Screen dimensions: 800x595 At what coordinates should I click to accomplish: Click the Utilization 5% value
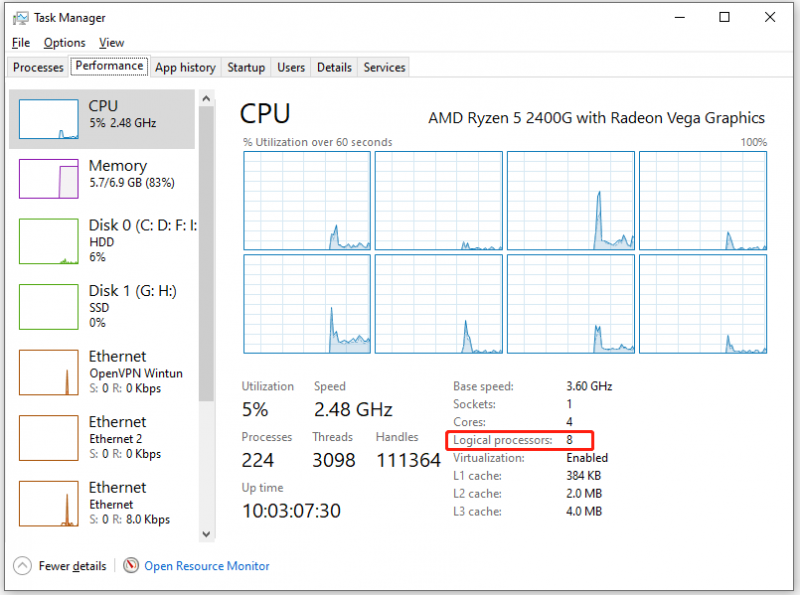pyautogui.click(x=255, y=409)
